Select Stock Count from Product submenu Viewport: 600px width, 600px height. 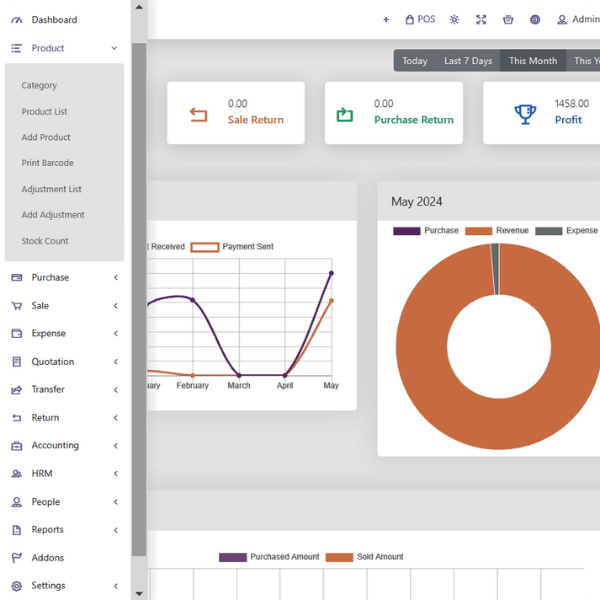point(45,241)
